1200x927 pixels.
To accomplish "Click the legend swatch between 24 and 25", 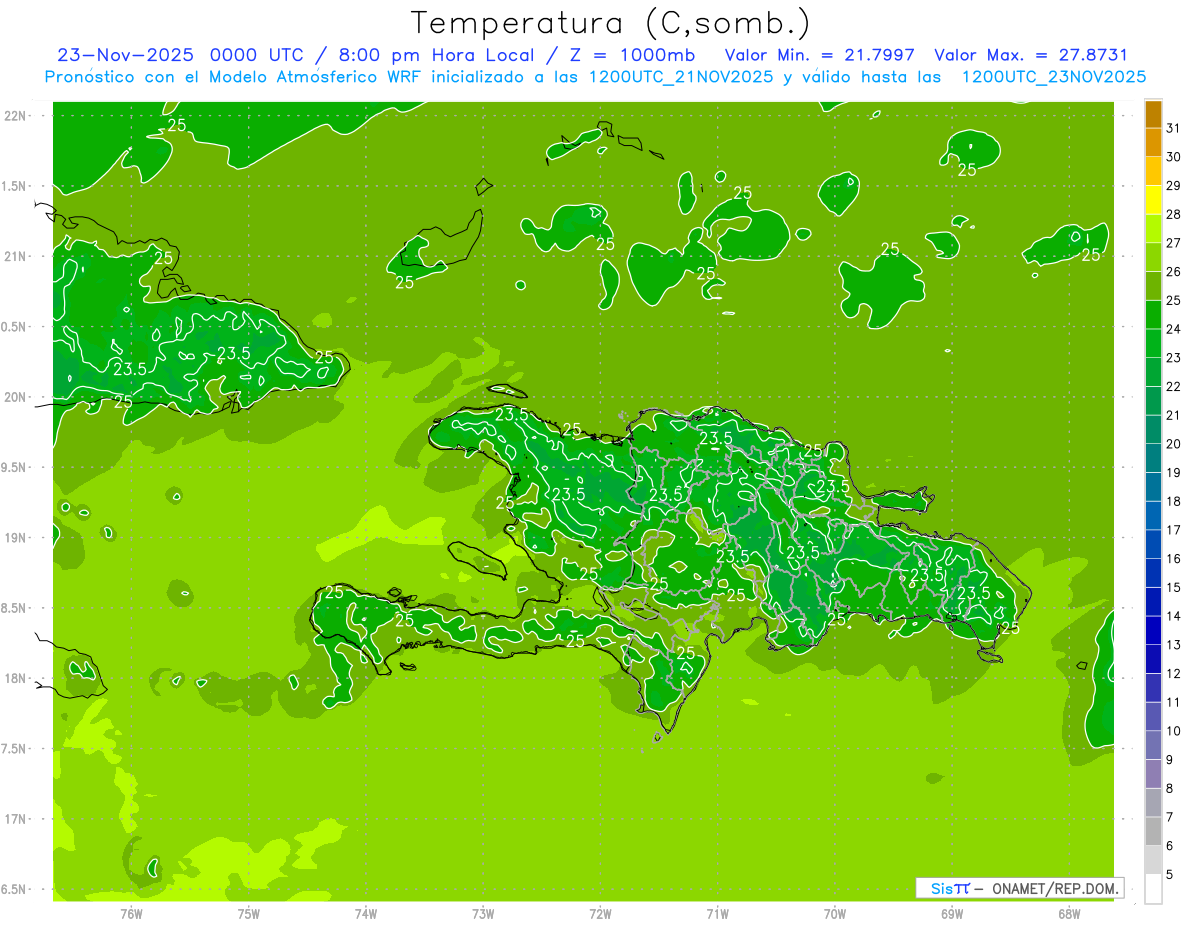I will pyautogui.click(x=1154, y=315).
